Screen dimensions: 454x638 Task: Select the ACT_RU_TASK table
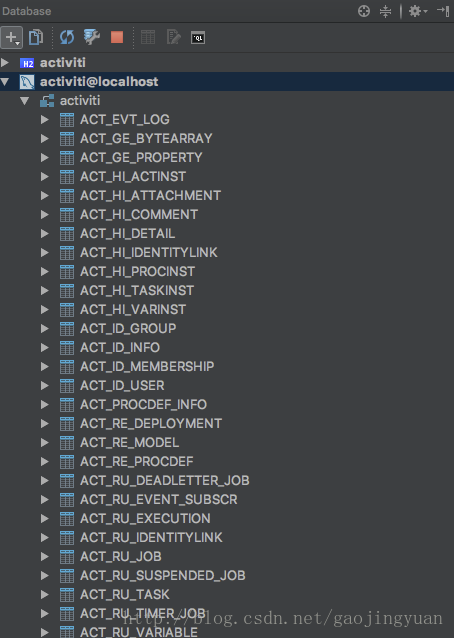(x=124, y=594)
